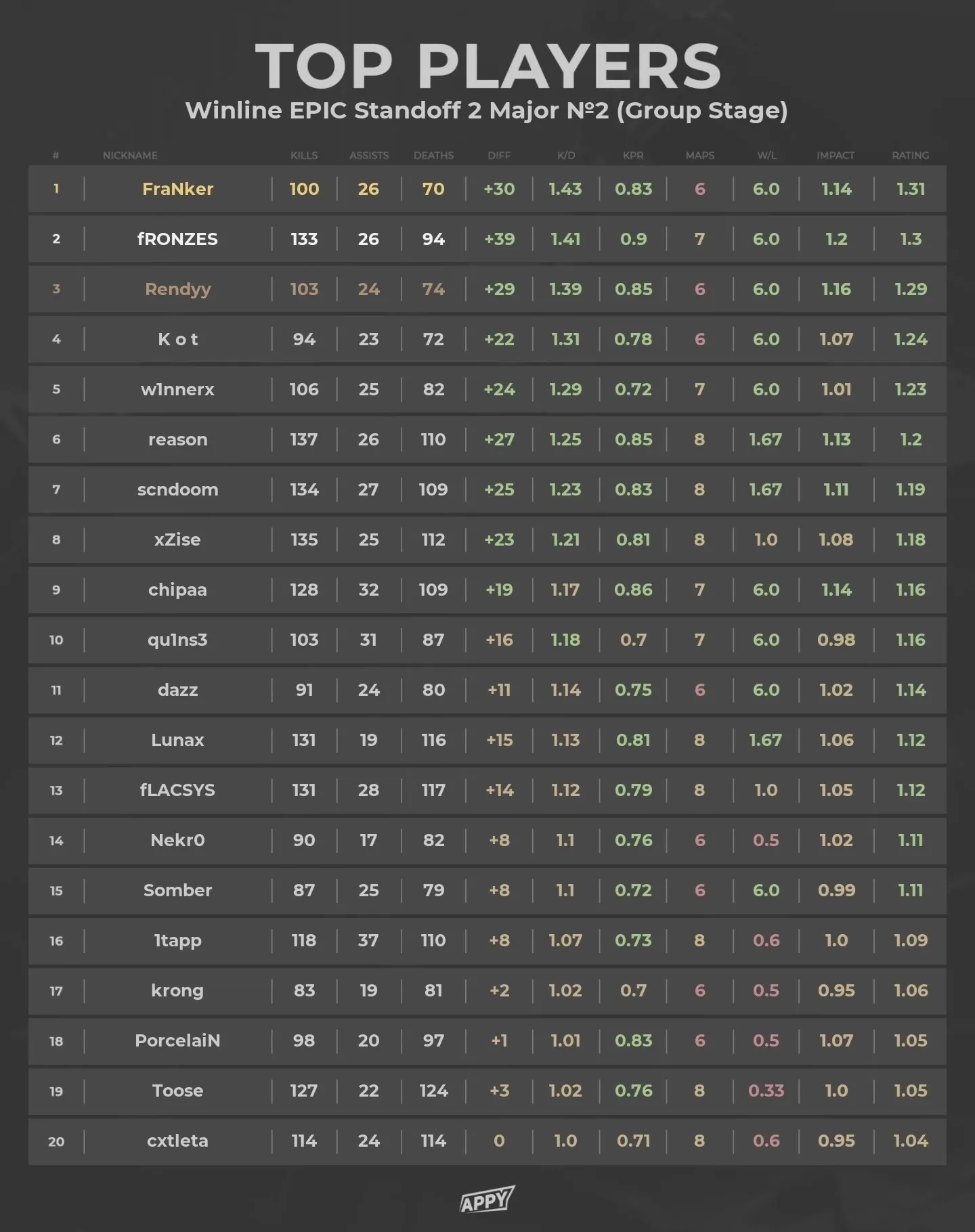The image size is (975, 1232).
Task: Select player name 1tapp
Action: [x=177, y=941]
